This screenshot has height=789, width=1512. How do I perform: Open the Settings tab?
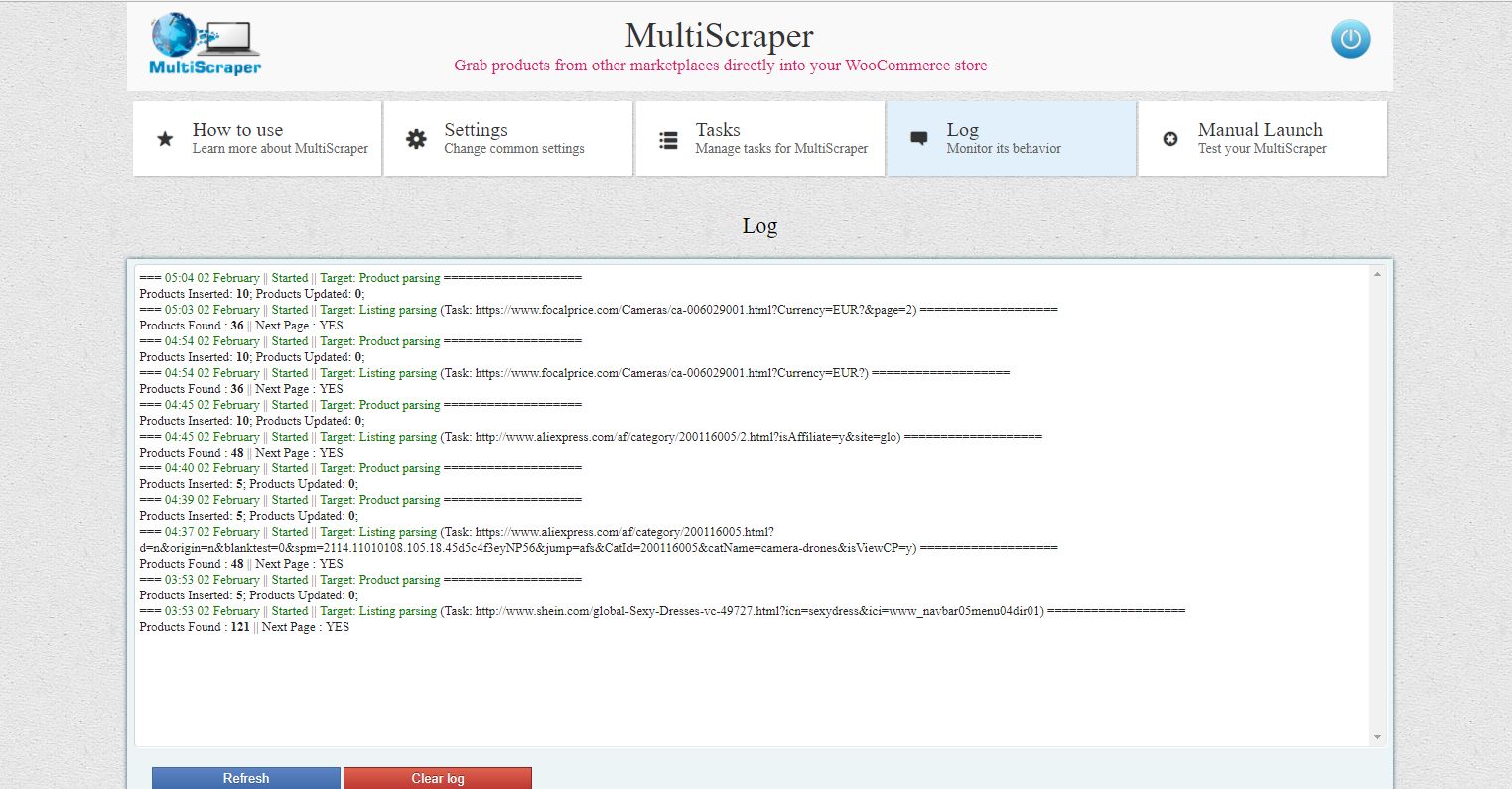pyautogui.click(x=508, y=138)
